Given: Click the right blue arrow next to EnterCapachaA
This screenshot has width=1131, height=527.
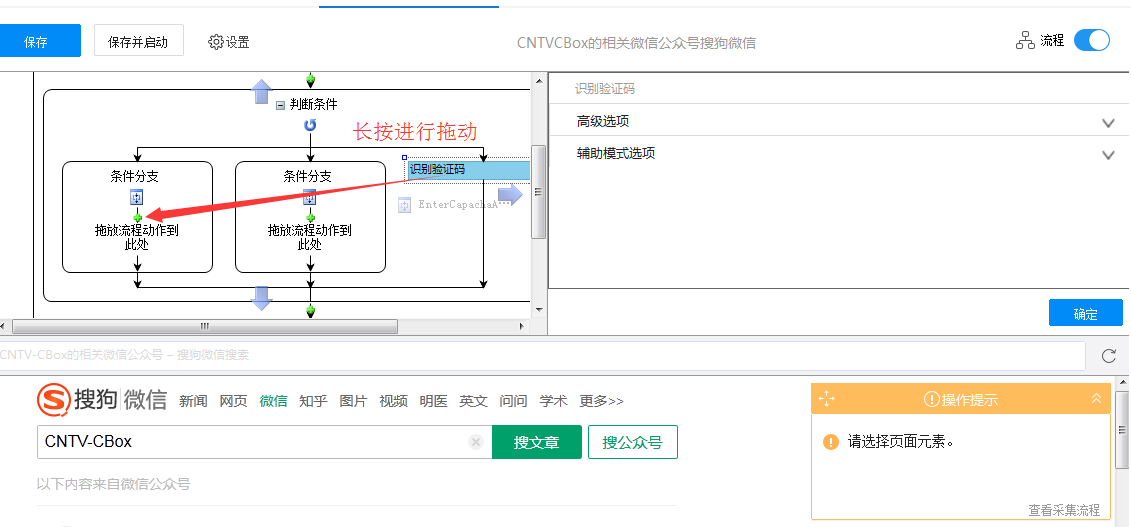Looking at the screenshot, I should 510,195.
